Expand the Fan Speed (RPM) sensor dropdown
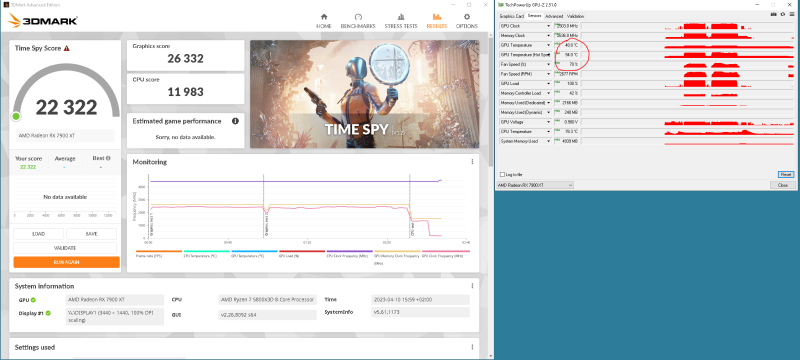 tap(548, 74)
